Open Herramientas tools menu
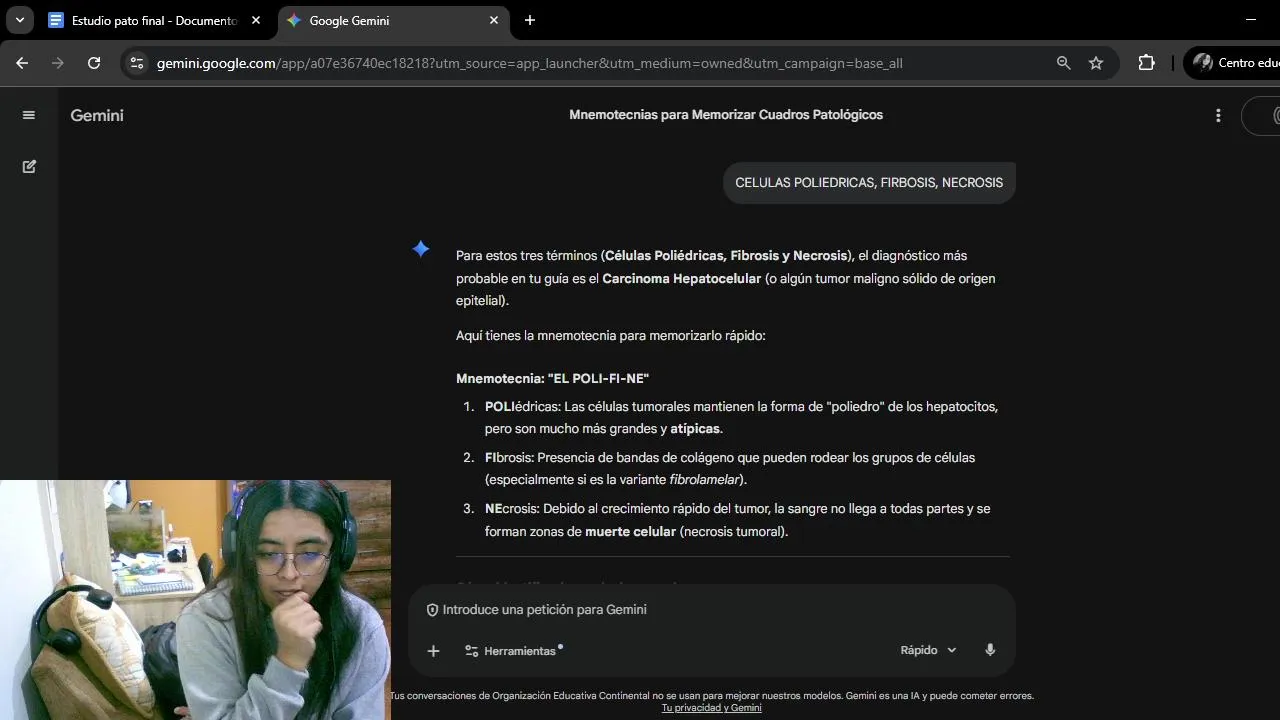1280x720 pixels. [x=513, y=651]
